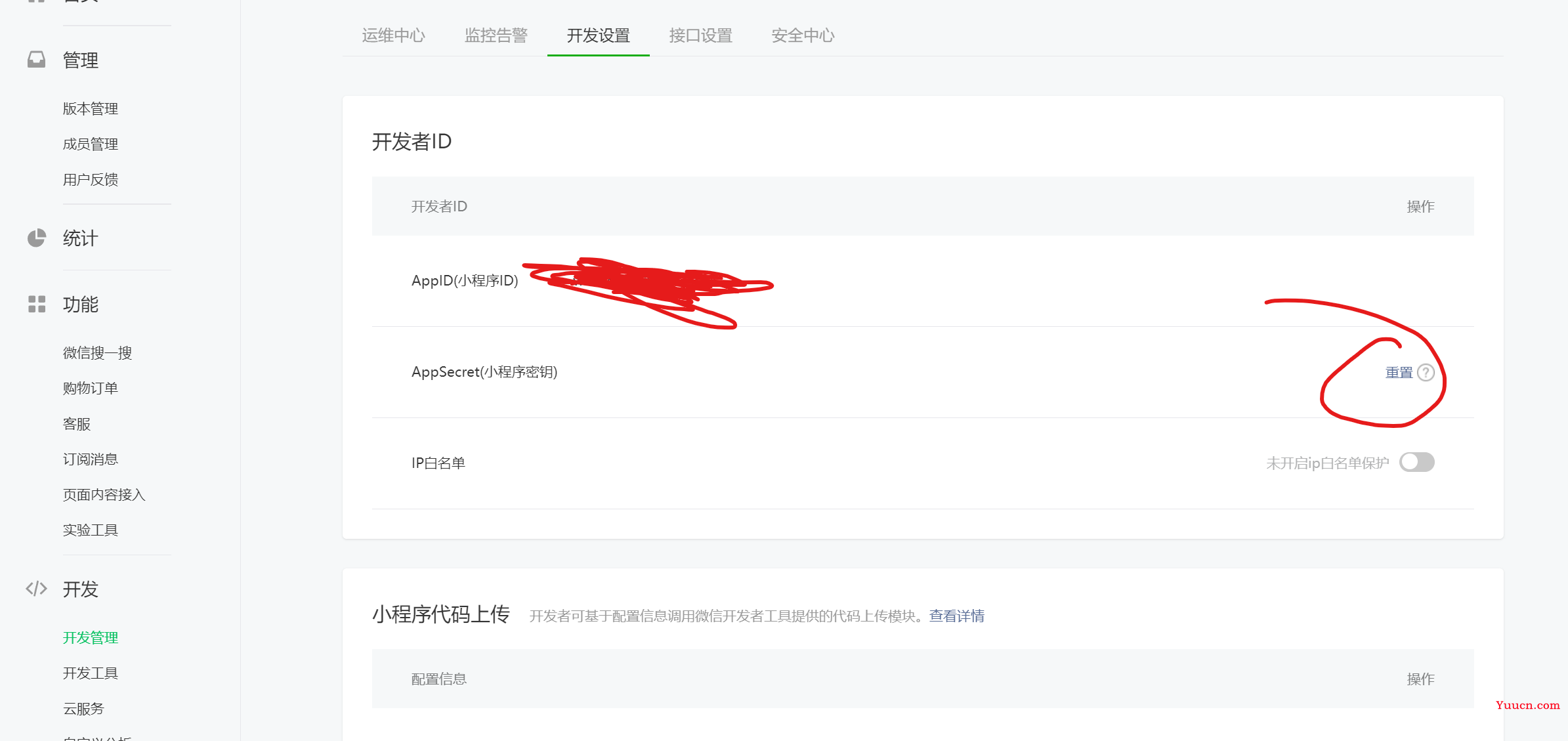The image size is (1568, 741).
Task: Click the AppSecret(小程序密钥) label
Action: tap(484, 372)
